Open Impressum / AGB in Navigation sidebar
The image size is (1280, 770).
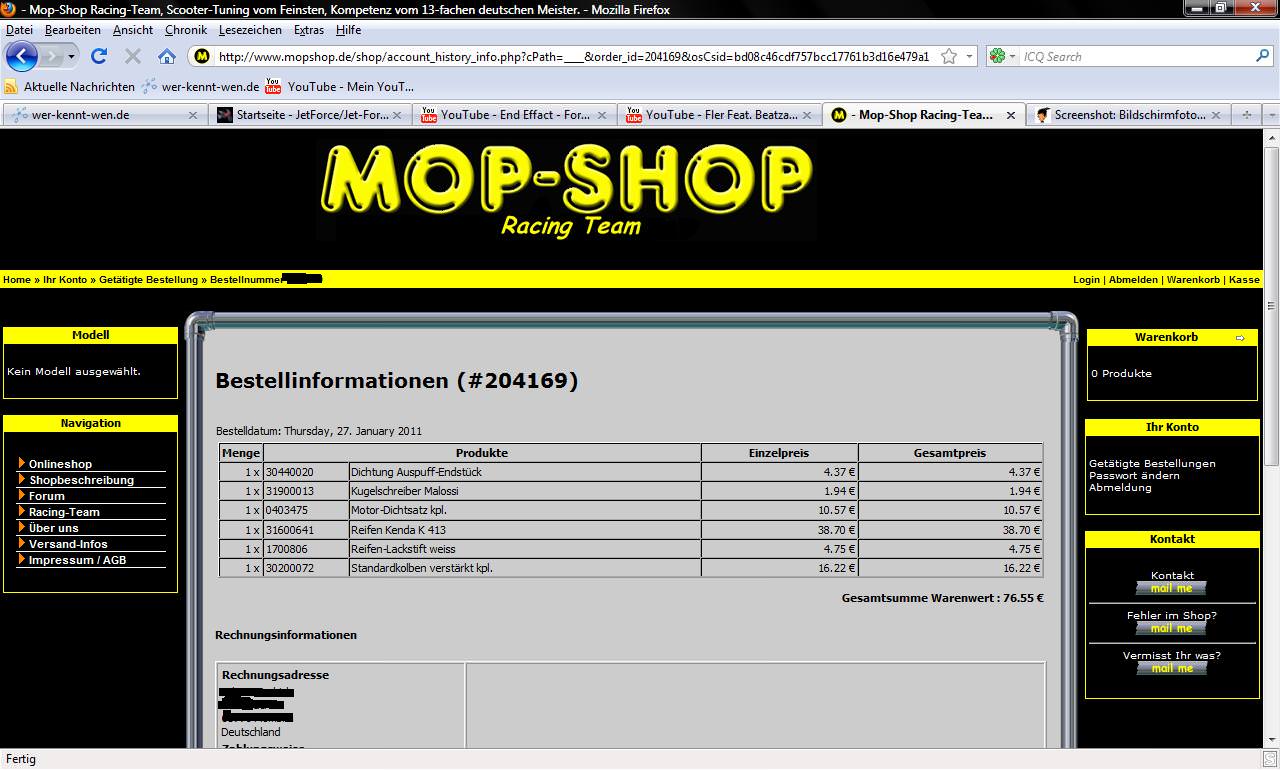click(x=77, y=560)
